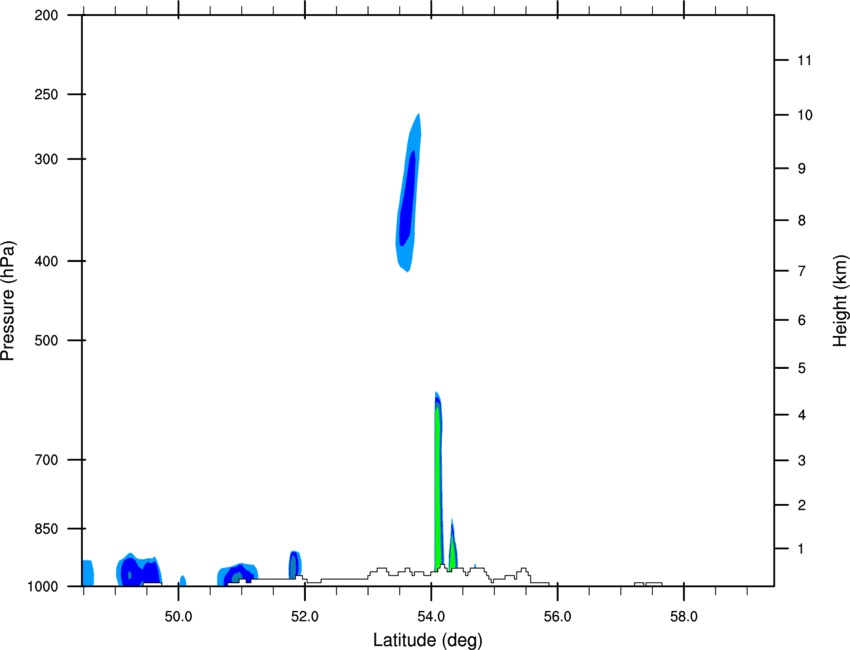850x650 pixels.
Task: Click the 'Latitude (deg)' axis title
Action: (427, 640)
